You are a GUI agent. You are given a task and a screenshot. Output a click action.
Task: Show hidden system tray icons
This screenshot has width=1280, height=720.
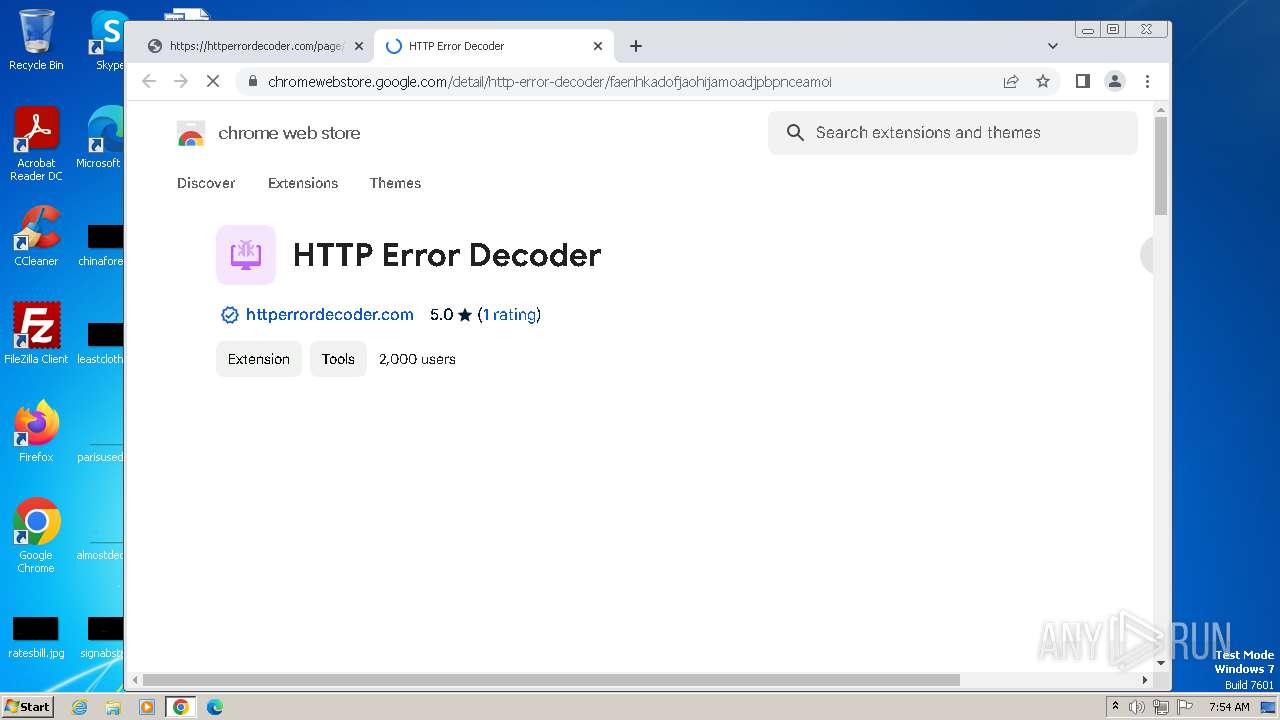pos(1116,707)
